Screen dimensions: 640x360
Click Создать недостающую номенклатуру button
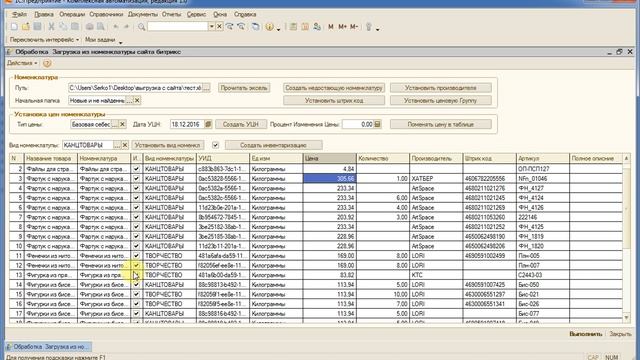[x=334, y=88]
